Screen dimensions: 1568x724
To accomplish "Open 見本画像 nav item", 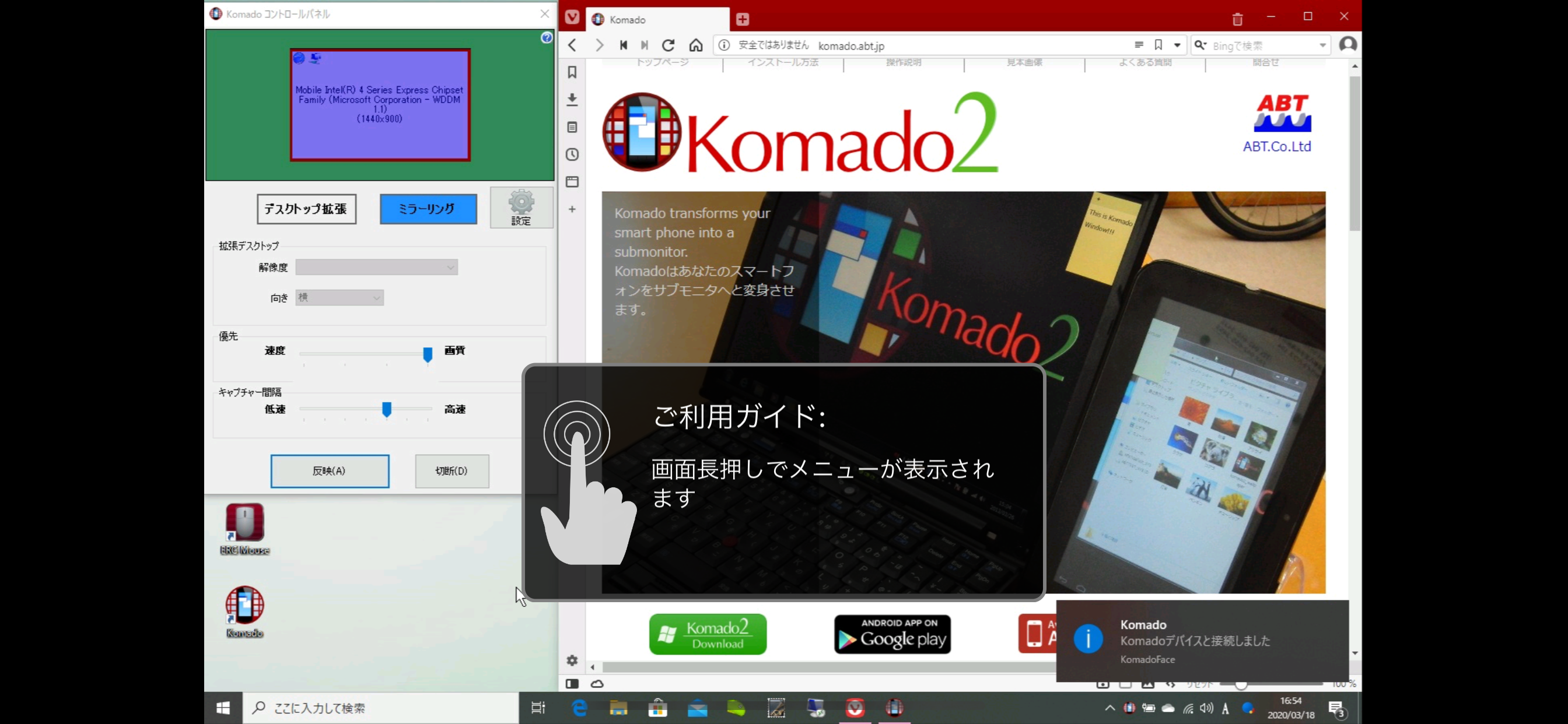I will (x=1024, y=62).
